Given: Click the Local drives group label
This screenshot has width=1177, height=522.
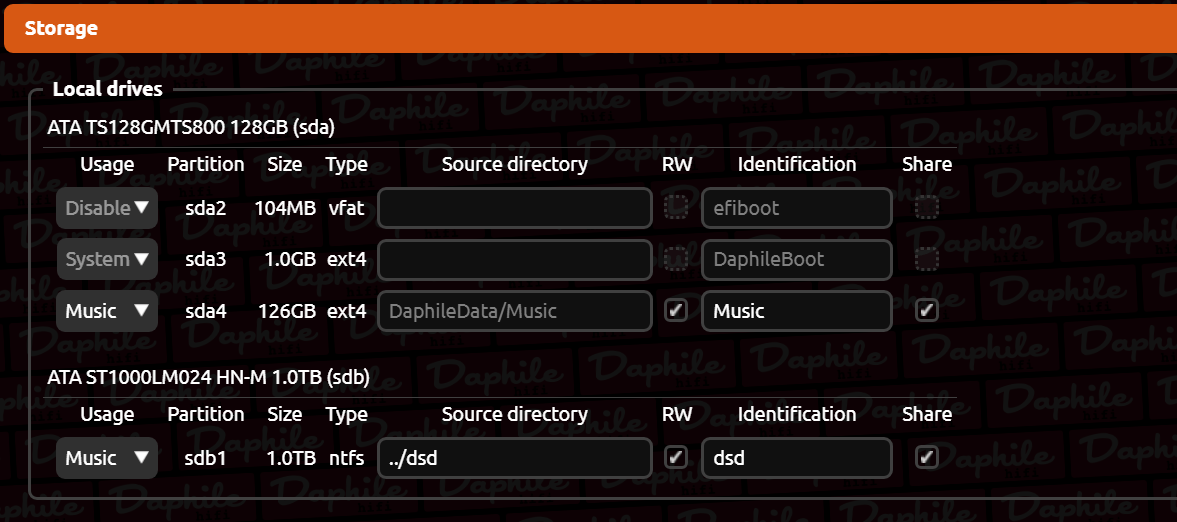Looking at the screenshot, I should [107, 90].
